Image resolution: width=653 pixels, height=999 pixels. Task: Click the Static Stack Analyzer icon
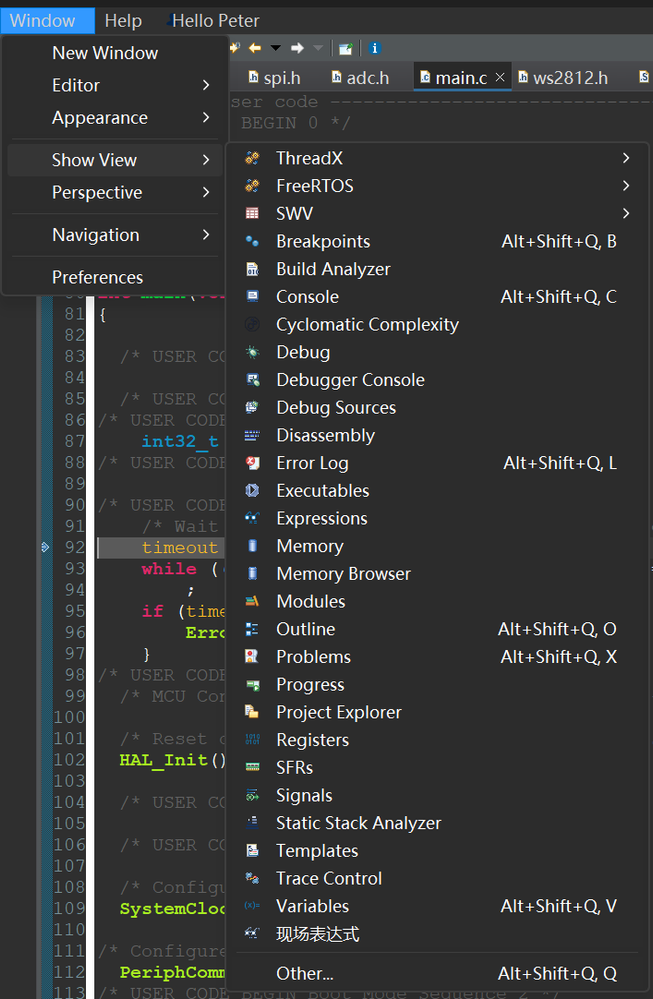click(x=253, y=823)
